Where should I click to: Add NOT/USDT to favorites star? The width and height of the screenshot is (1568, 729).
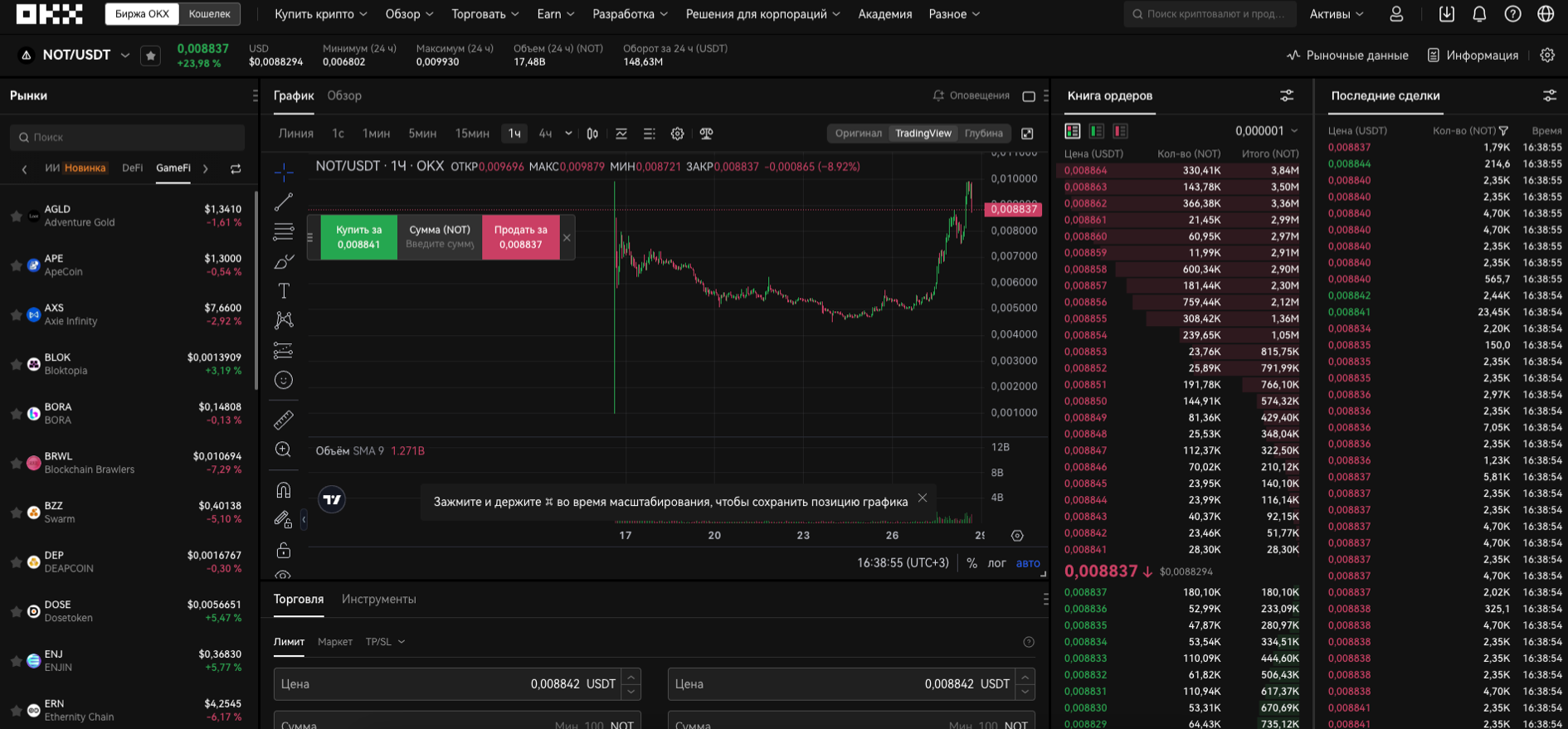tap(150, 56)
